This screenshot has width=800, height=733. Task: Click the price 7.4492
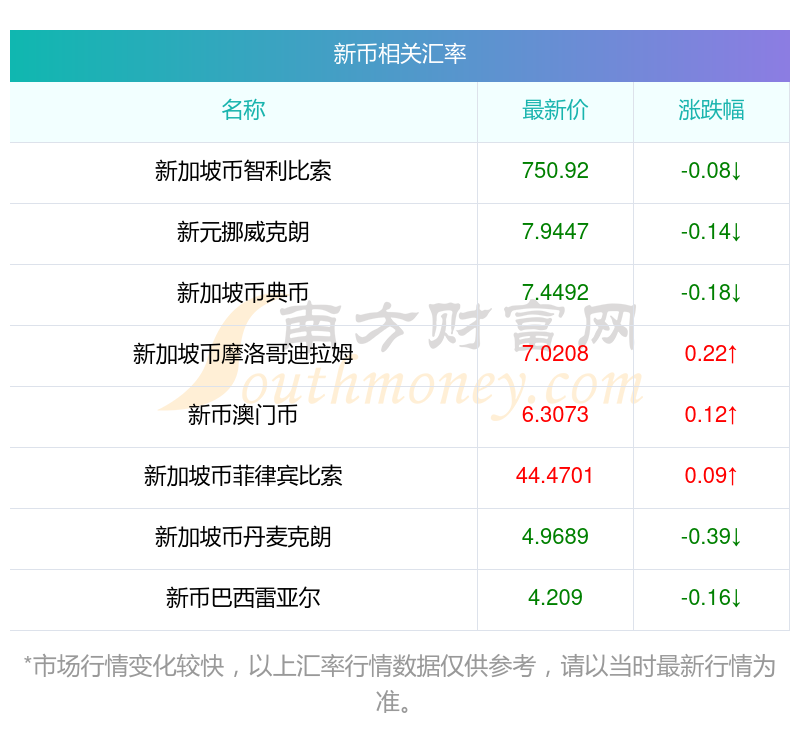(555, 292)
